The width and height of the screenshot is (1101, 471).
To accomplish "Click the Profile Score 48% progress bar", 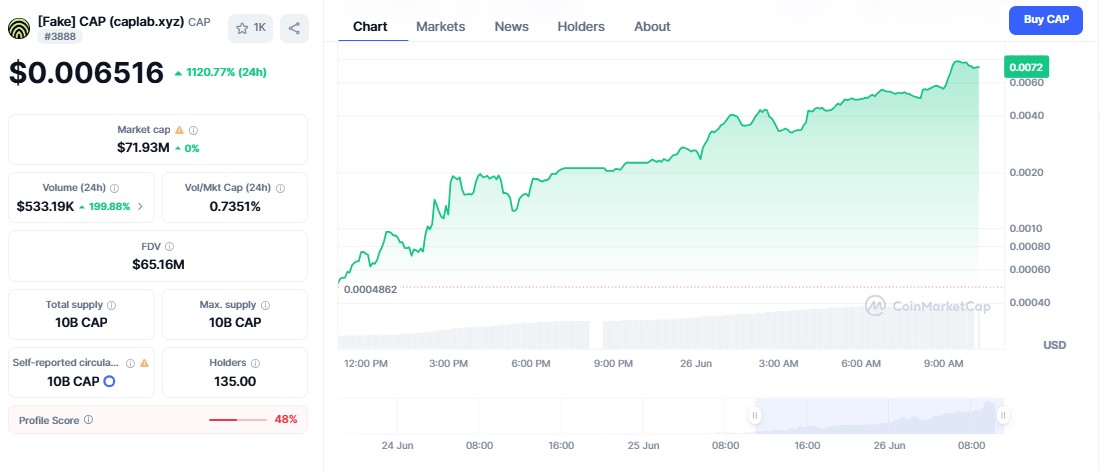I will [237, 420].
